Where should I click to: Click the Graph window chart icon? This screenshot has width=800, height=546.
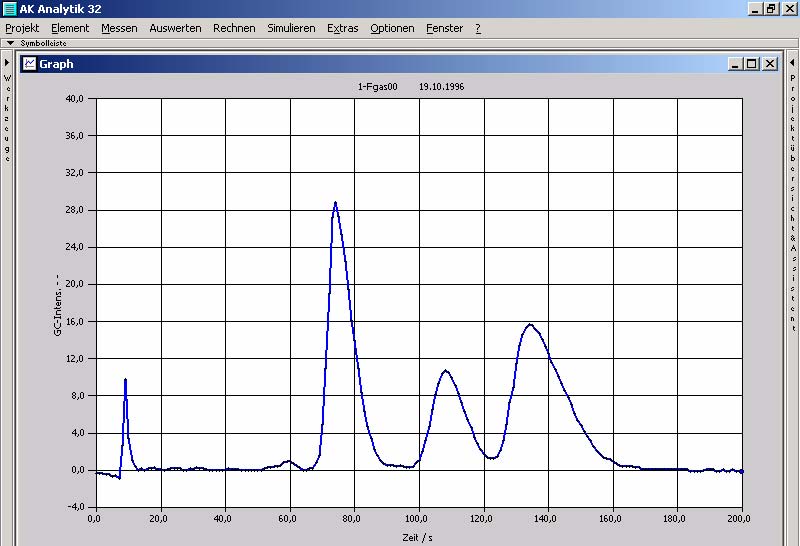click(x=29, y=63)
